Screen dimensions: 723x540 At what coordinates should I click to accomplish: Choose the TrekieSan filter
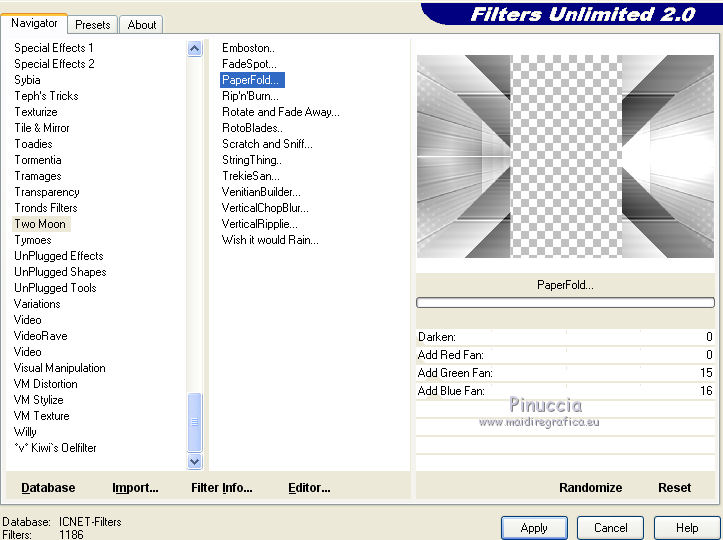coord(250,176)
